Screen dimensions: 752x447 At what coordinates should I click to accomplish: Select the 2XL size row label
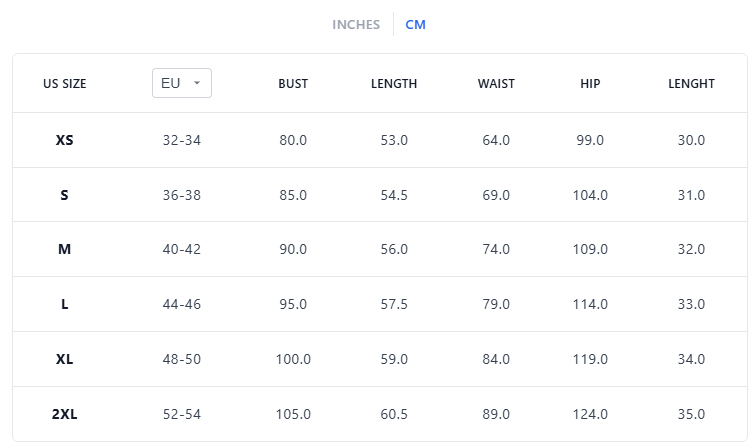pyautogui.click(x=65, y=414)
